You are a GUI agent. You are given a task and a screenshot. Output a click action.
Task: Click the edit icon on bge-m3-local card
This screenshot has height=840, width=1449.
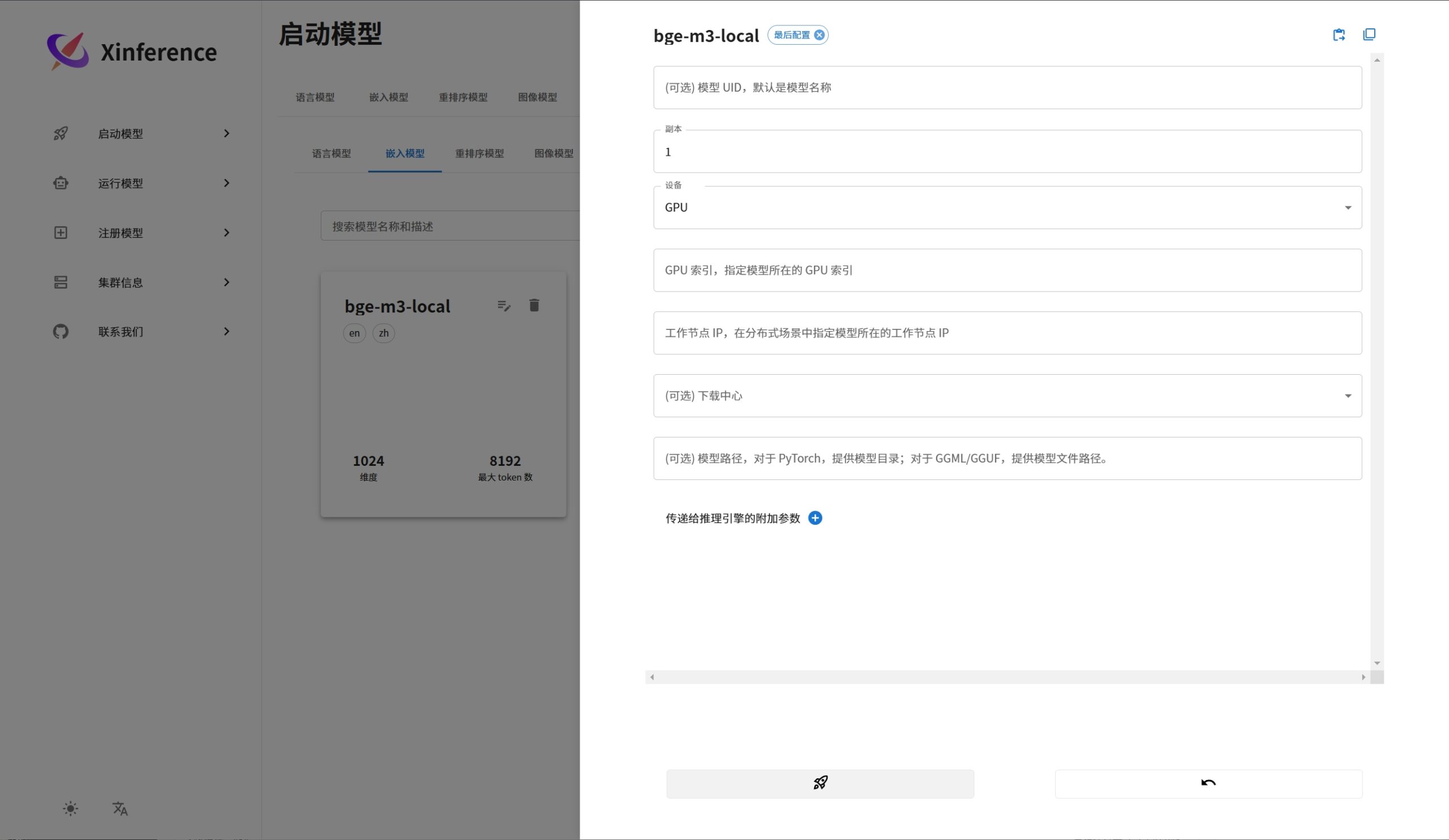(x=504, y=305)
